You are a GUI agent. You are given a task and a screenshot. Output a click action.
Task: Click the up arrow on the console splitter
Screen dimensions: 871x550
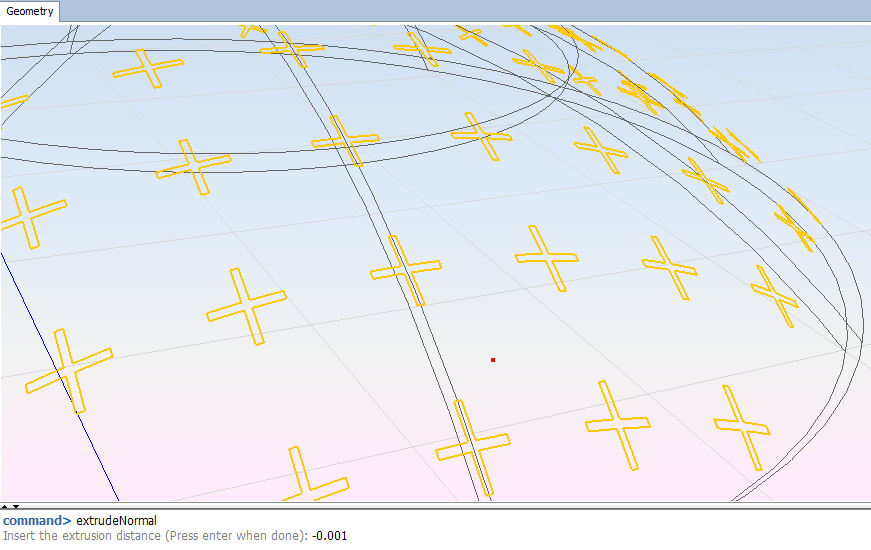point(5,506)
